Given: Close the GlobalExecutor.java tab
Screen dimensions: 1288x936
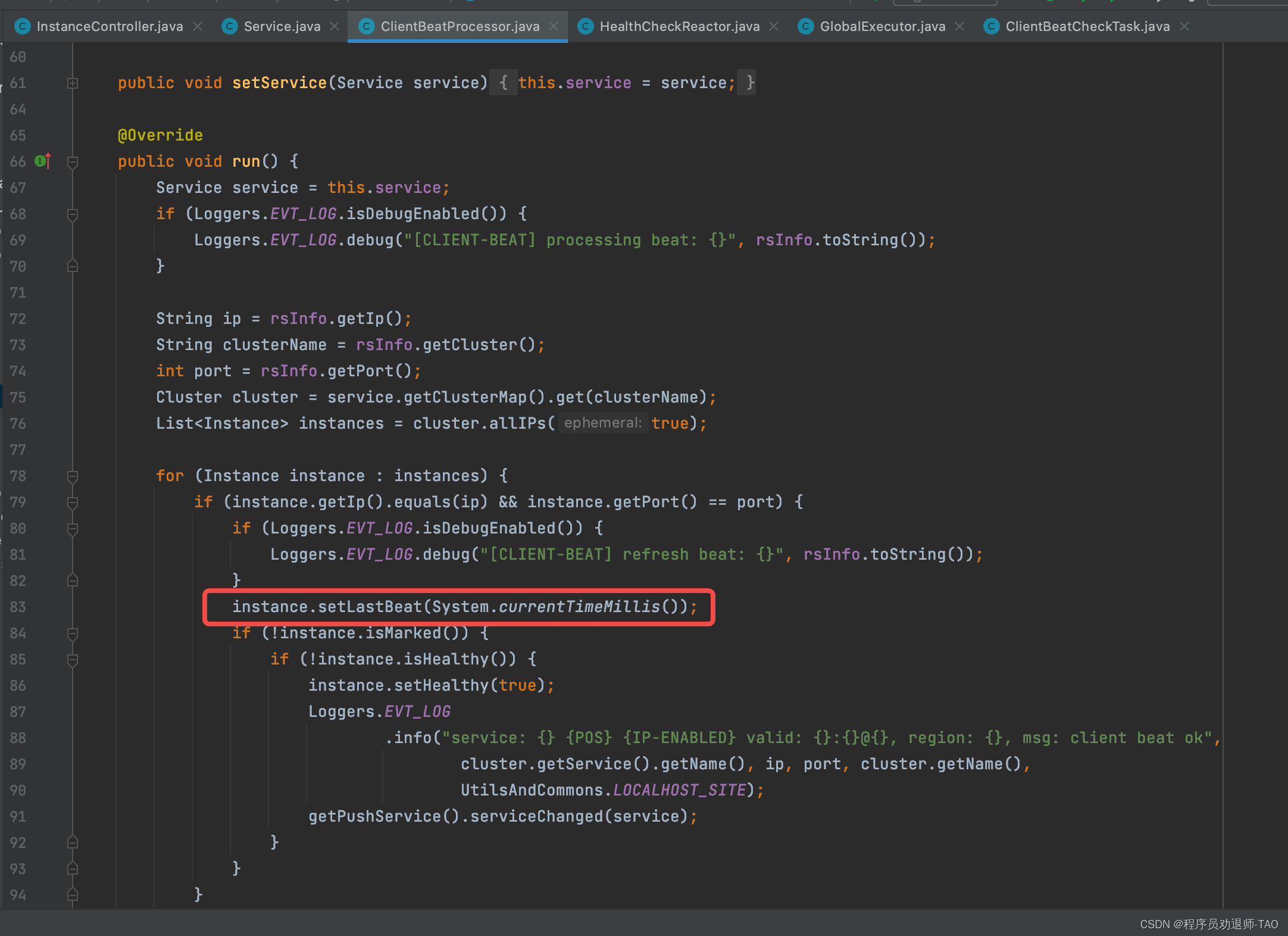Looking at the screenshot, I should tap(959, 26).
